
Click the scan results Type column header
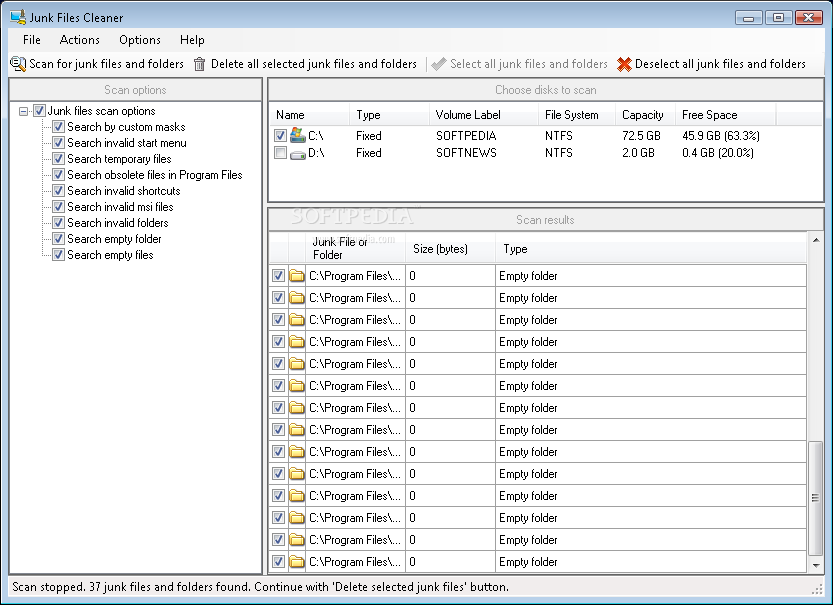coord(651,248)
